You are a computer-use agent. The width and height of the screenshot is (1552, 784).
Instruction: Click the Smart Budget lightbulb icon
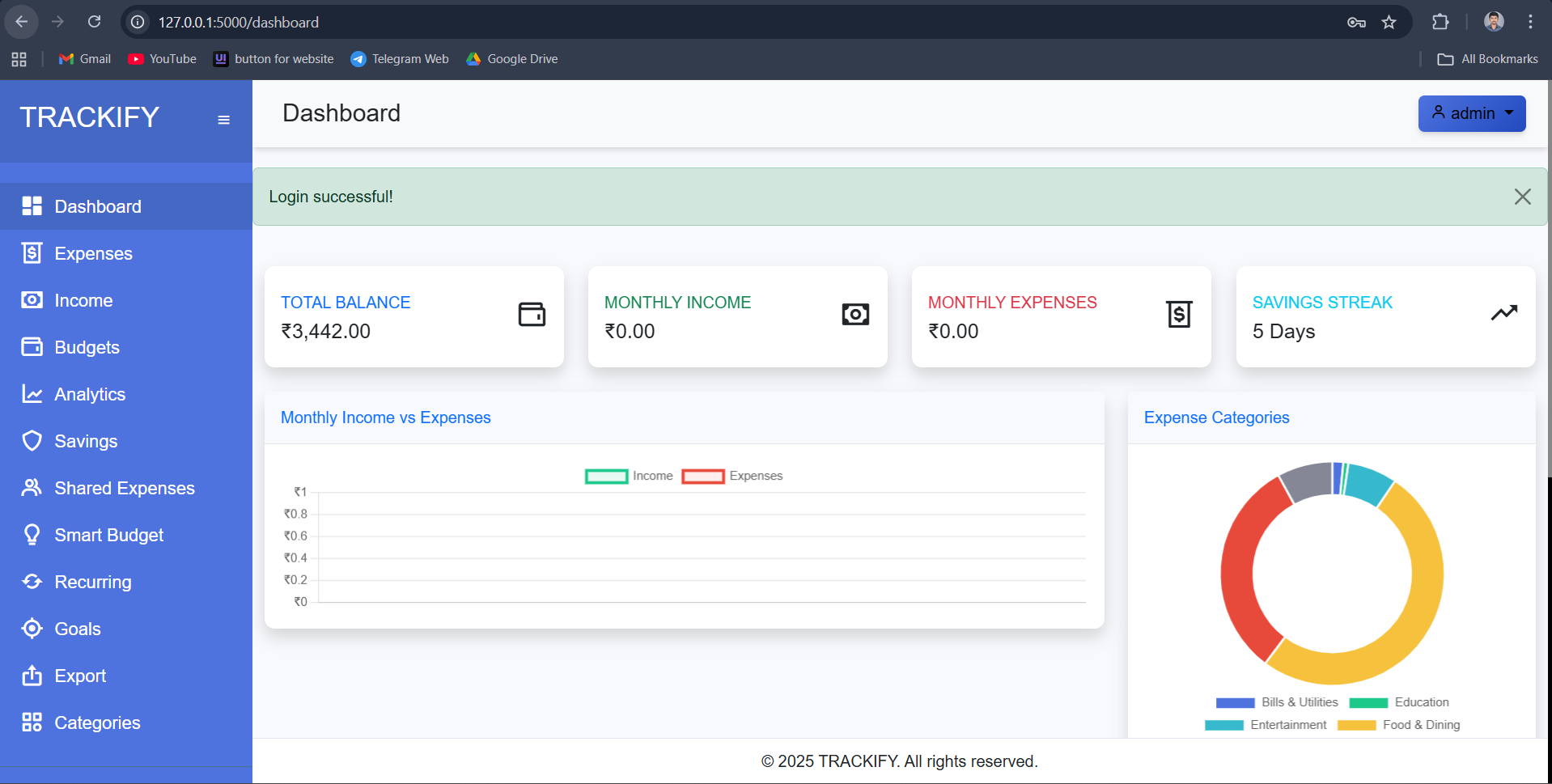[x=32, y=535]
